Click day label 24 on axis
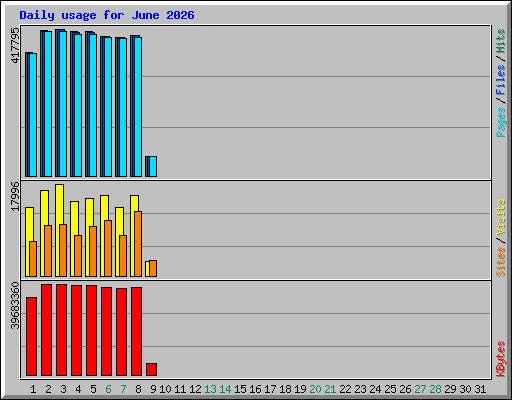This screenshot has width=512, height=400. 375,389
